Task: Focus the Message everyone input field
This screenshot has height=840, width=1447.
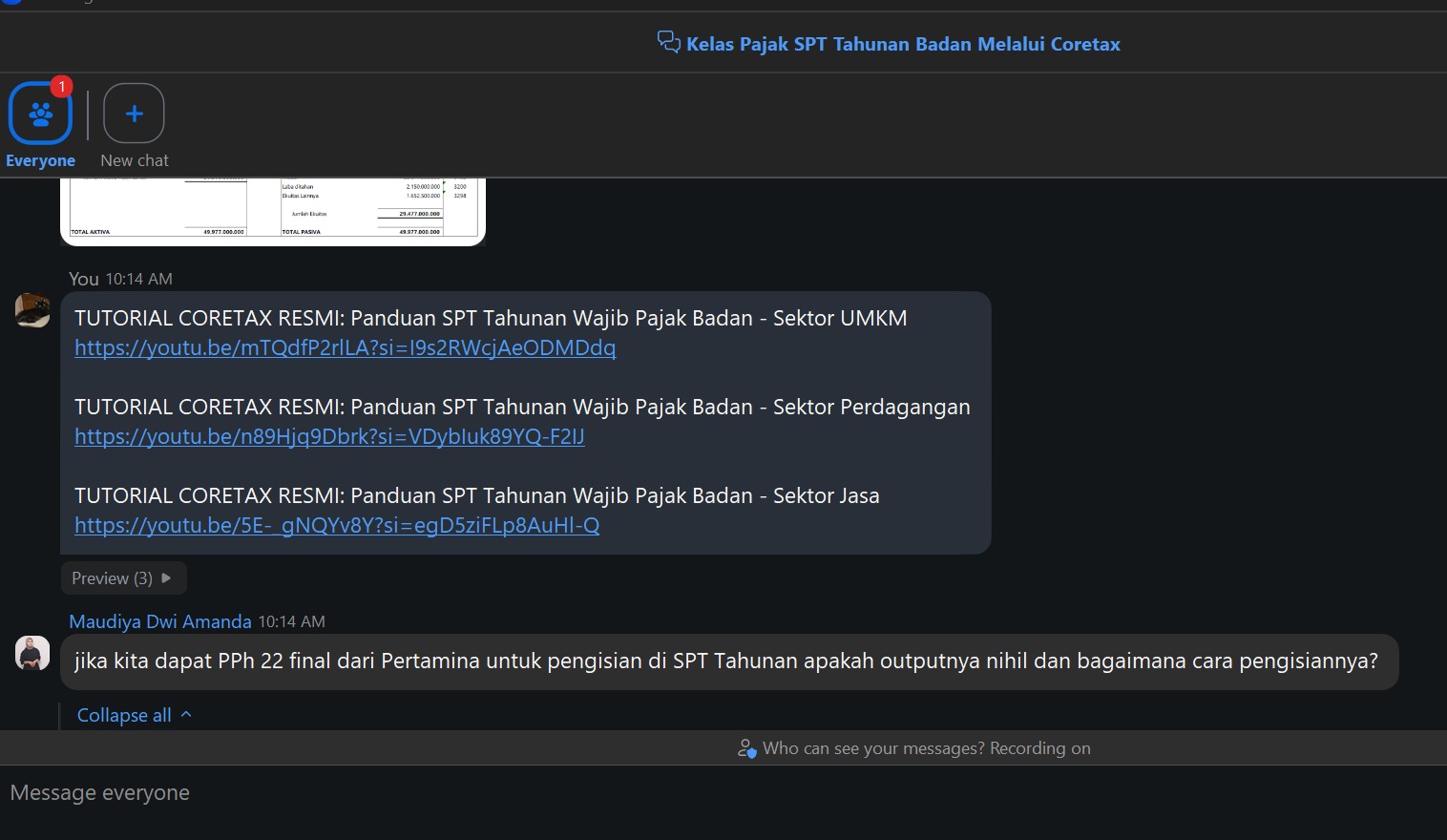Action: point(668,793)
